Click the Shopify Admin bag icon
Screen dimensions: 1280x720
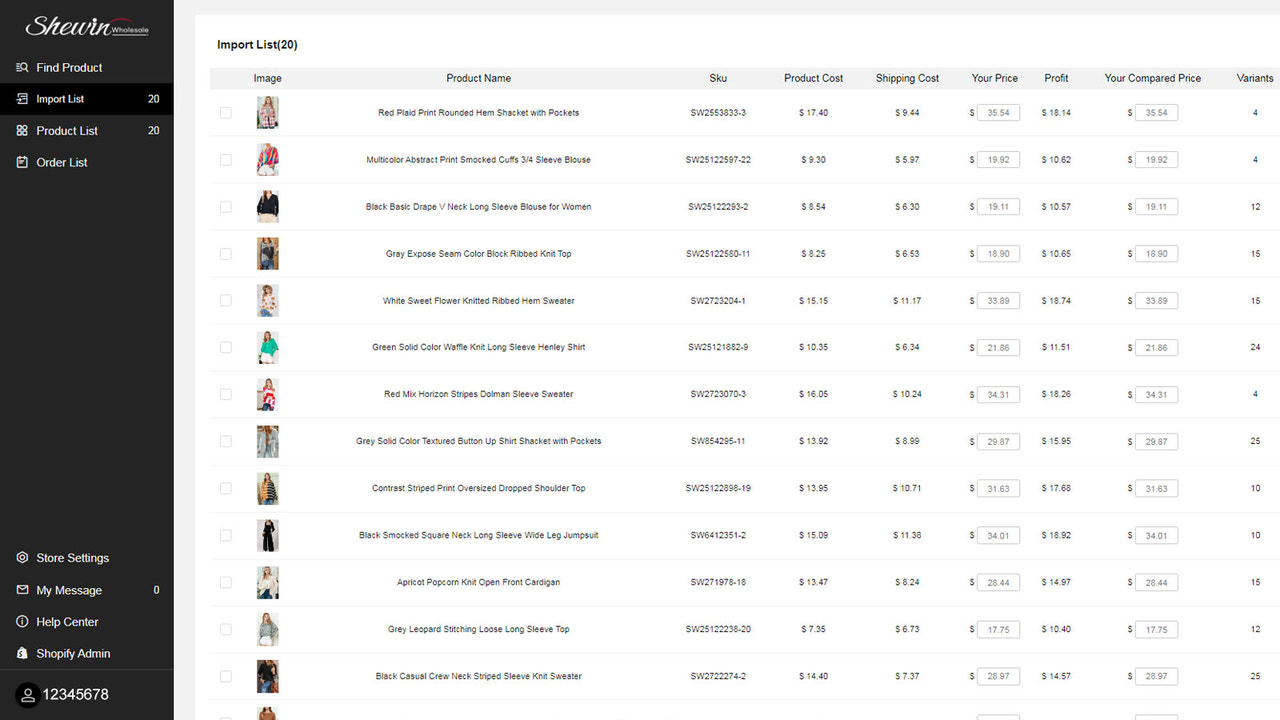[x=22, y=653]
